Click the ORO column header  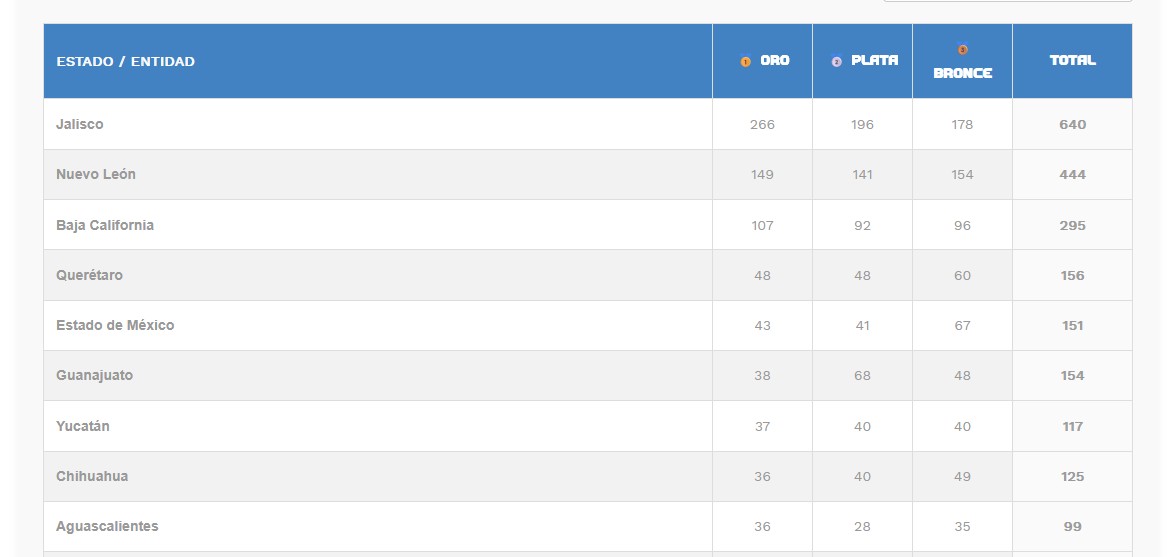762,61
